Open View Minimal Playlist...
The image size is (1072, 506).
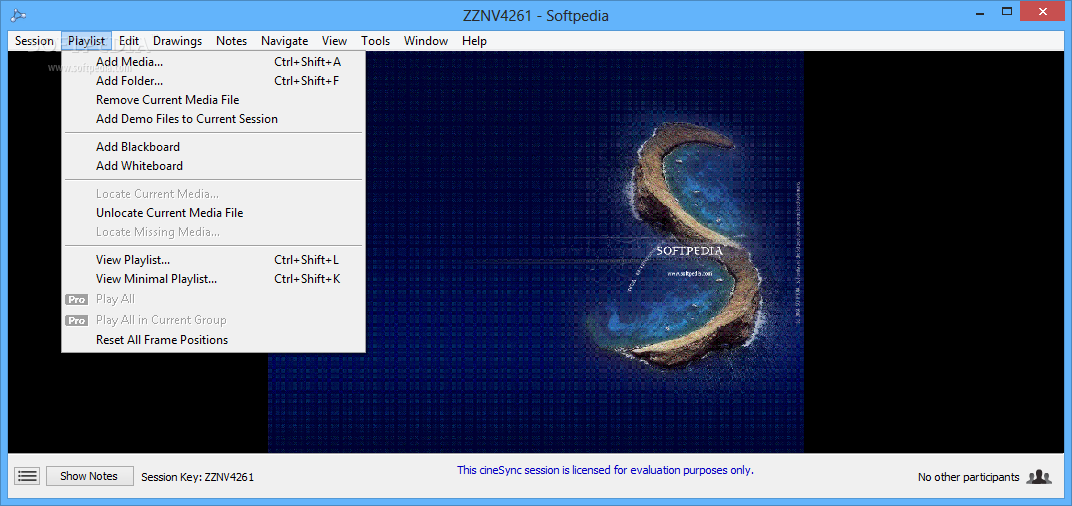pos(213,279)
